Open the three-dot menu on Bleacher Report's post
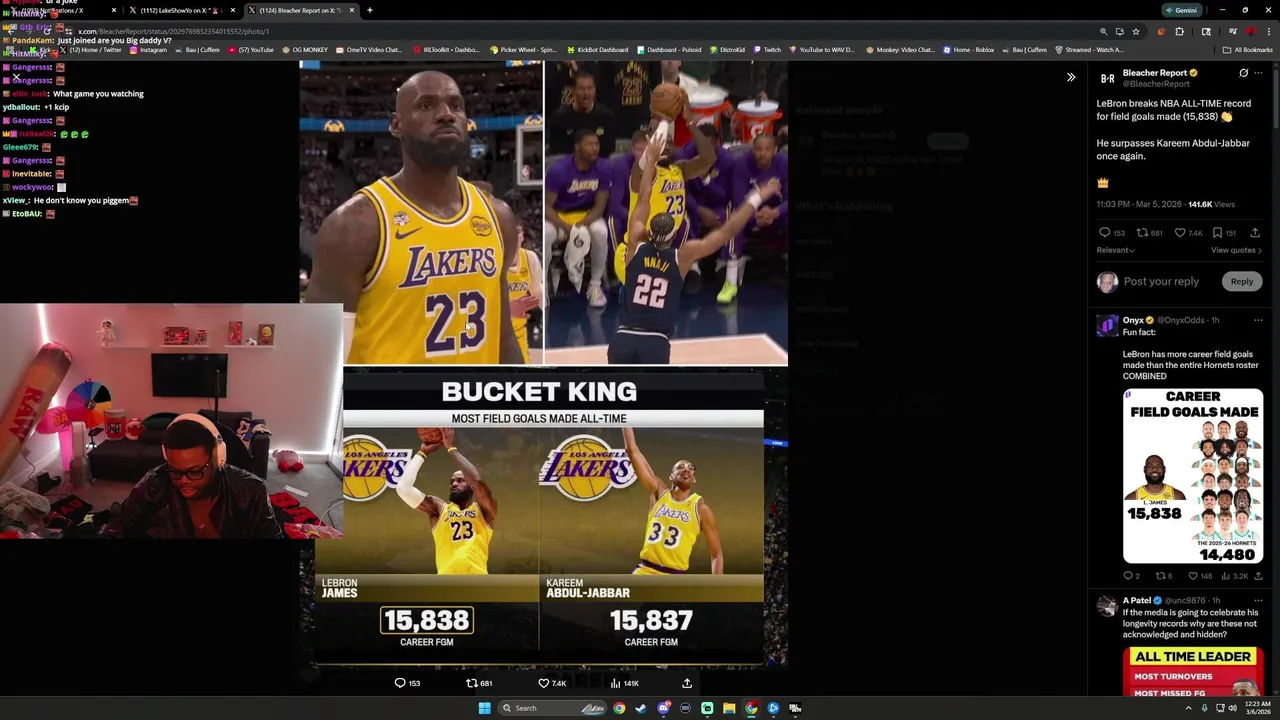Image resolution: width=1280 pixels, height=720 pixels. click(x=1258, y=73)
